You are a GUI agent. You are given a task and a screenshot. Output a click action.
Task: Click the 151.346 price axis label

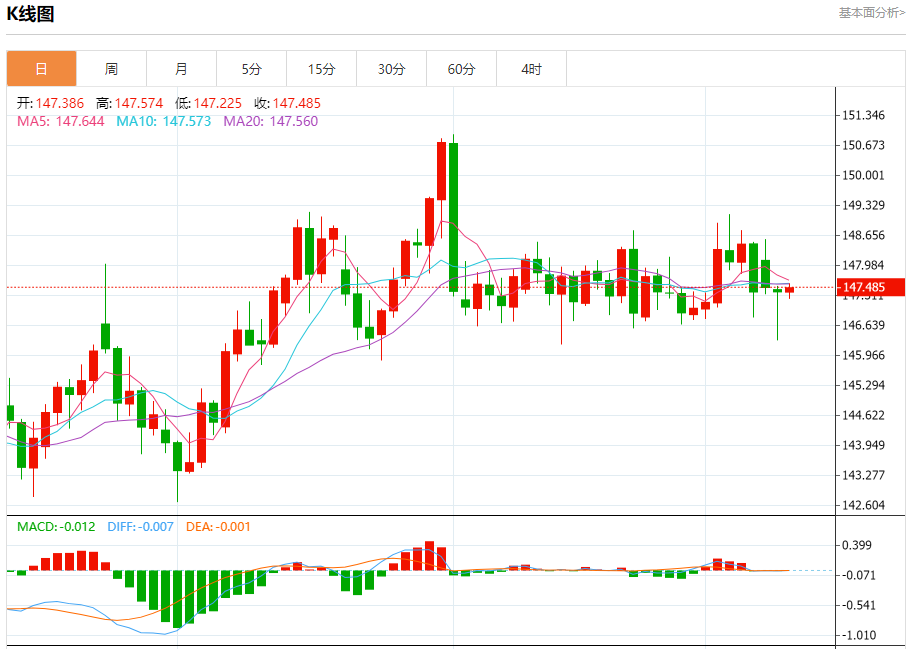(864, 115)
